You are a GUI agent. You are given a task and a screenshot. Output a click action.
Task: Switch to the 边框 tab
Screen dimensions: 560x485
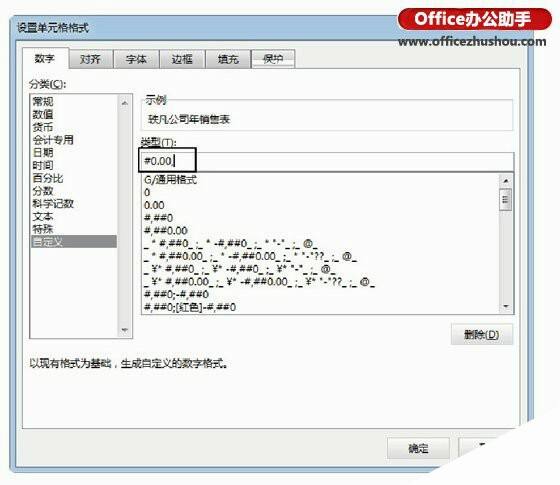pyautogui.click(x=182, y=59)
